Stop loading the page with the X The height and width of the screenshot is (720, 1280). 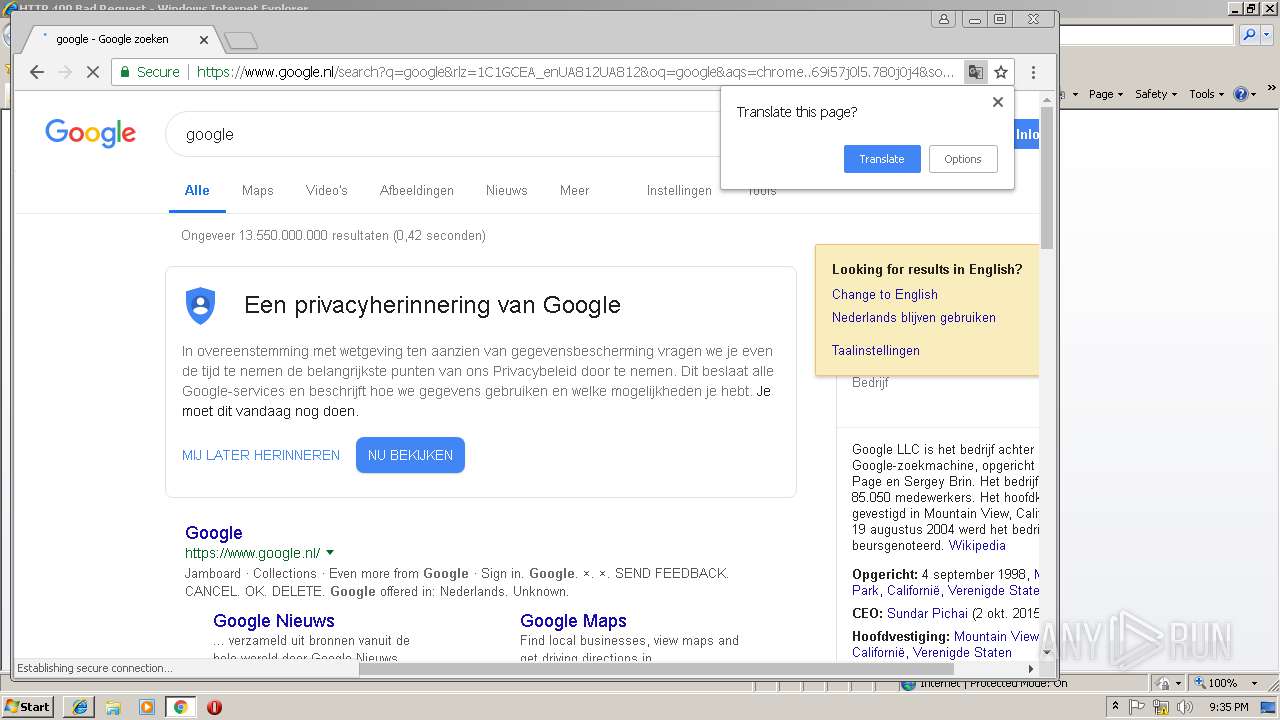pos(93,72)
